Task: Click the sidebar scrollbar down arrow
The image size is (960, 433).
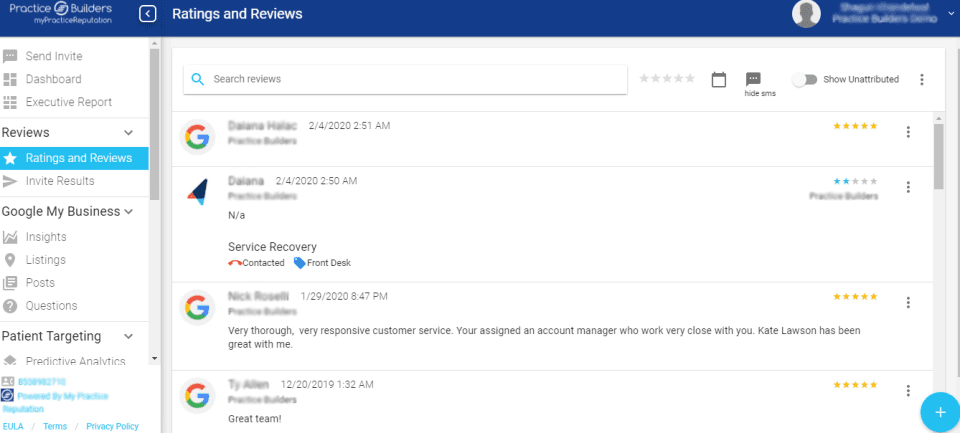Action: pos(154,358)
